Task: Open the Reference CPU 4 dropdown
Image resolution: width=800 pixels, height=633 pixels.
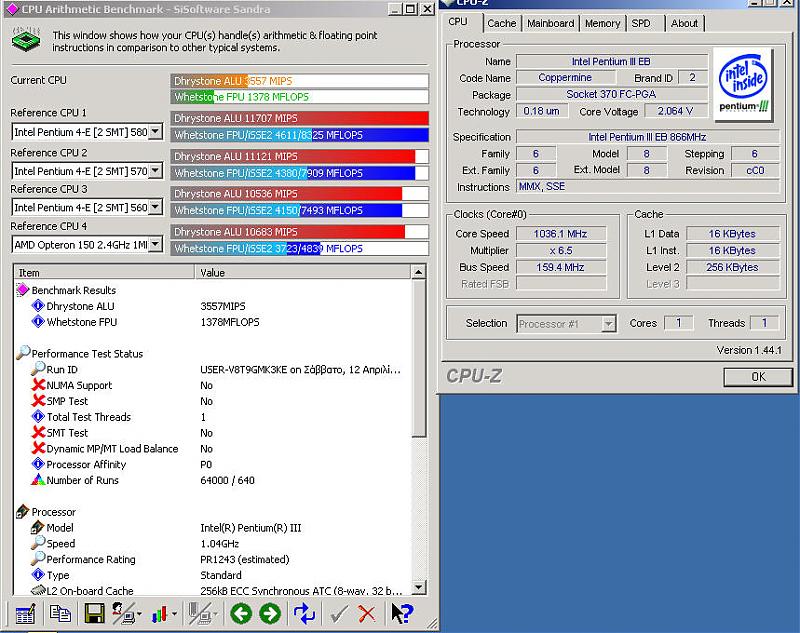Action: point(156,244)
